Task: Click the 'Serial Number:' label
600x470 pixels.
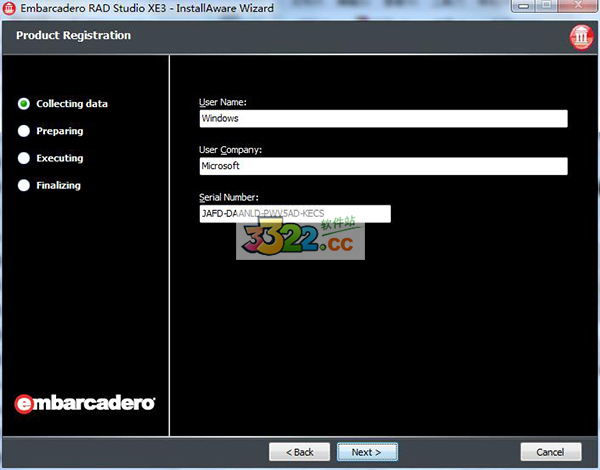Action: coord(228,197)
